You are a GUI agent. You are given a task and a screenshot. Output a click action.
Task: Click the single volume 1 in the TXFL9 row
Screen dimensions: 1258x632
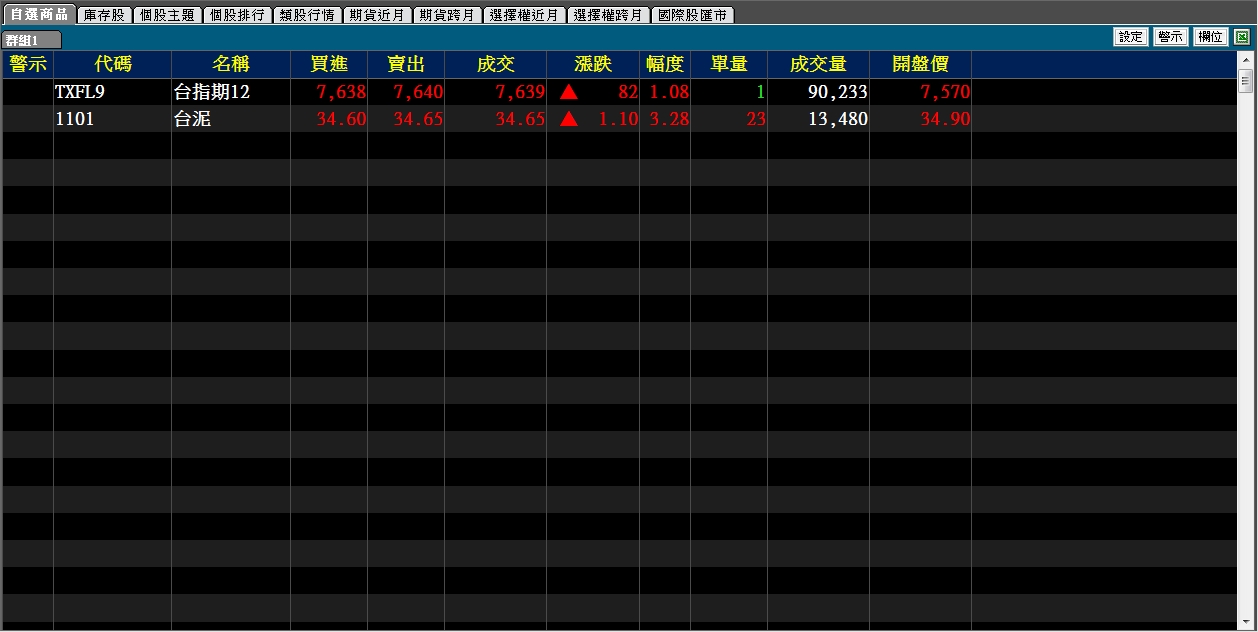pyautogui.click(x=760, y=92)
